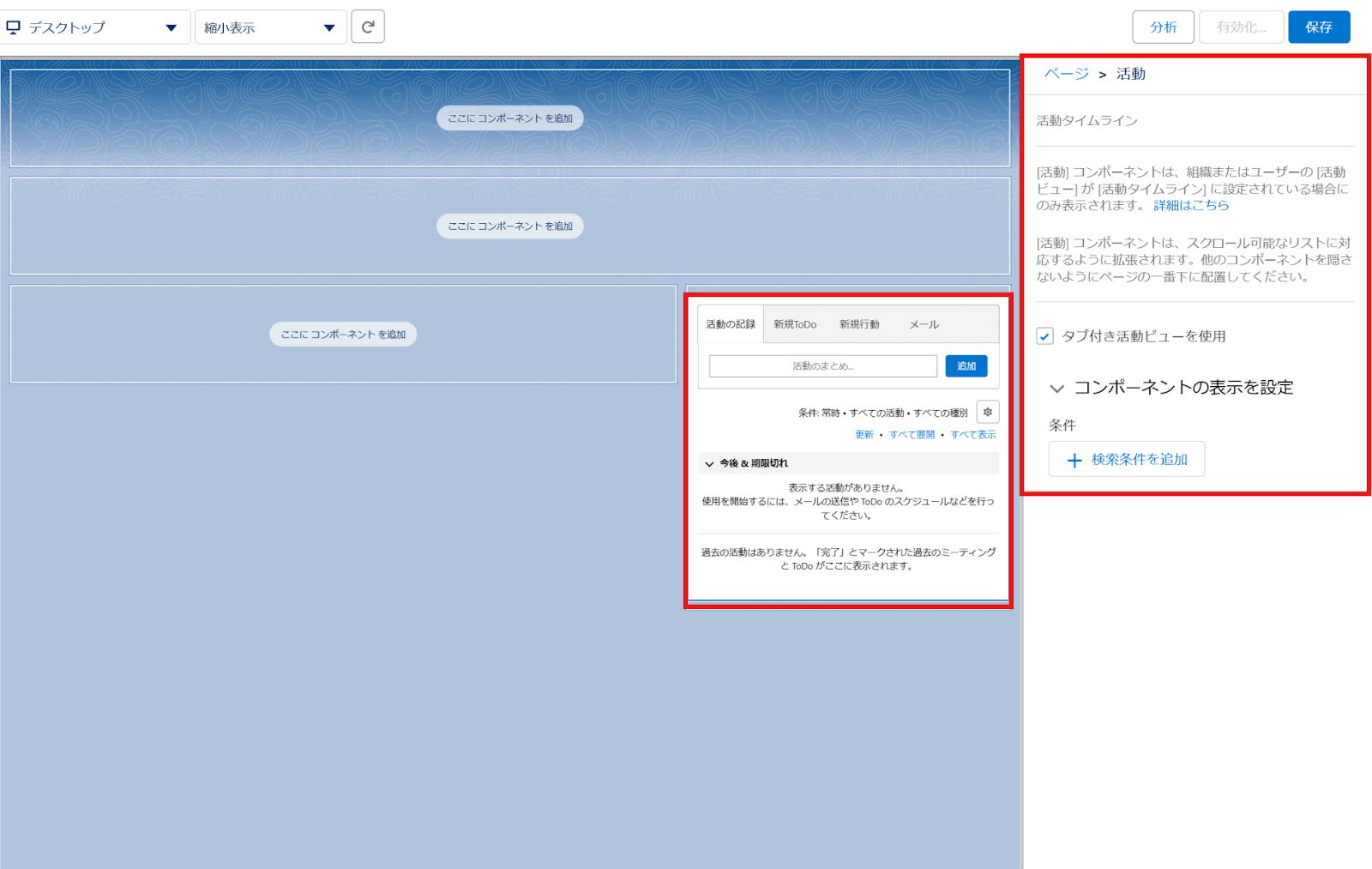
Task: Click the desktop monitor icon in the toolbar
Action: click(x=13, y=27)
